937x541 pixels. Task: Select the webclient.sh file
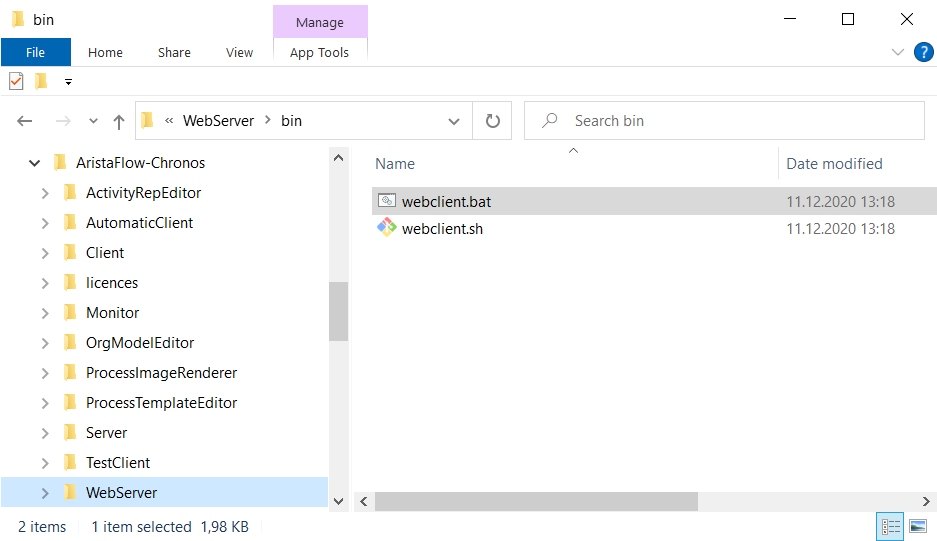pos(442,229)
